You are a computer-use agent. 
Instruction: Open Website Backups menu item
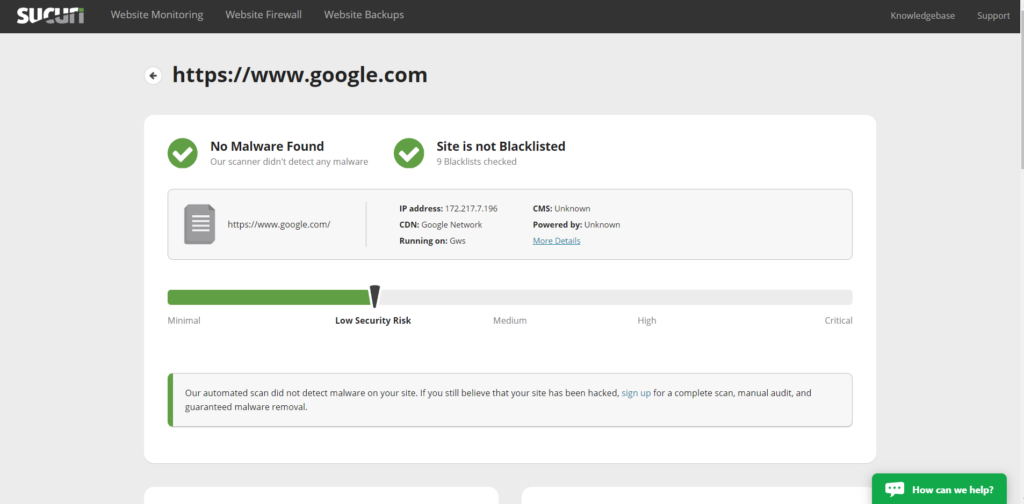click(364, 15)
